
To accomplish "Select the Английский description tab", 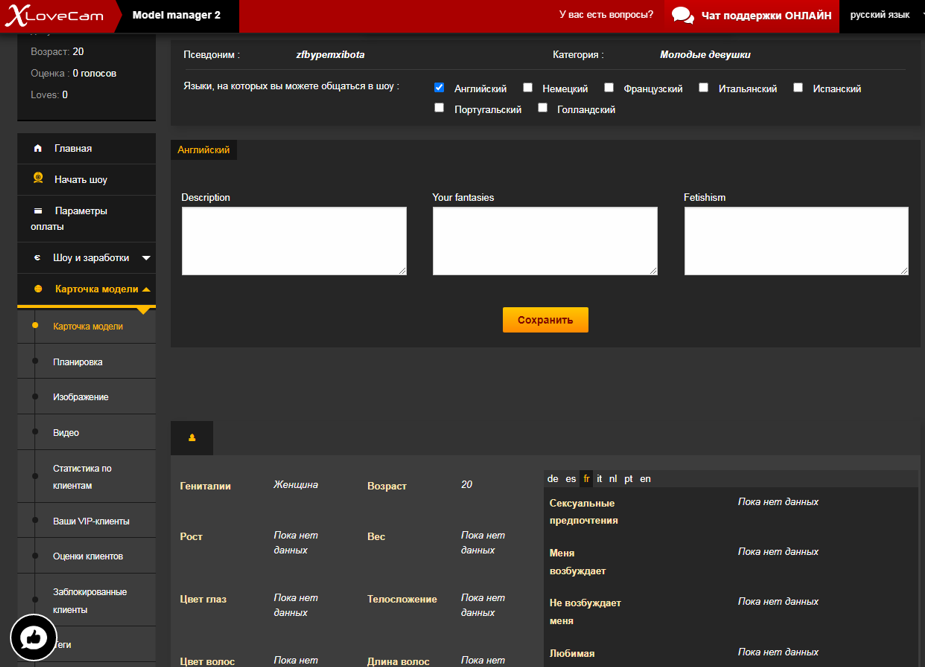I will tap(204, 150).
